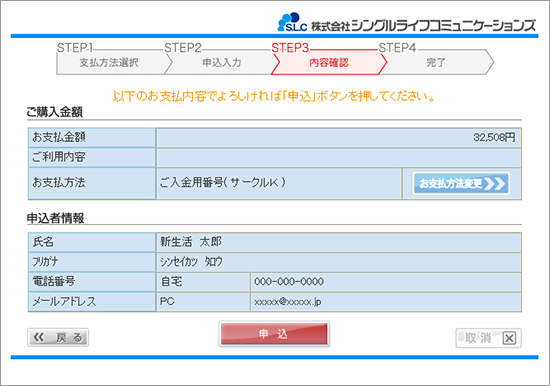Click email address xxxxx@xxxxx.jp
This screenshot has width=550, height=386.
[288, 302]
